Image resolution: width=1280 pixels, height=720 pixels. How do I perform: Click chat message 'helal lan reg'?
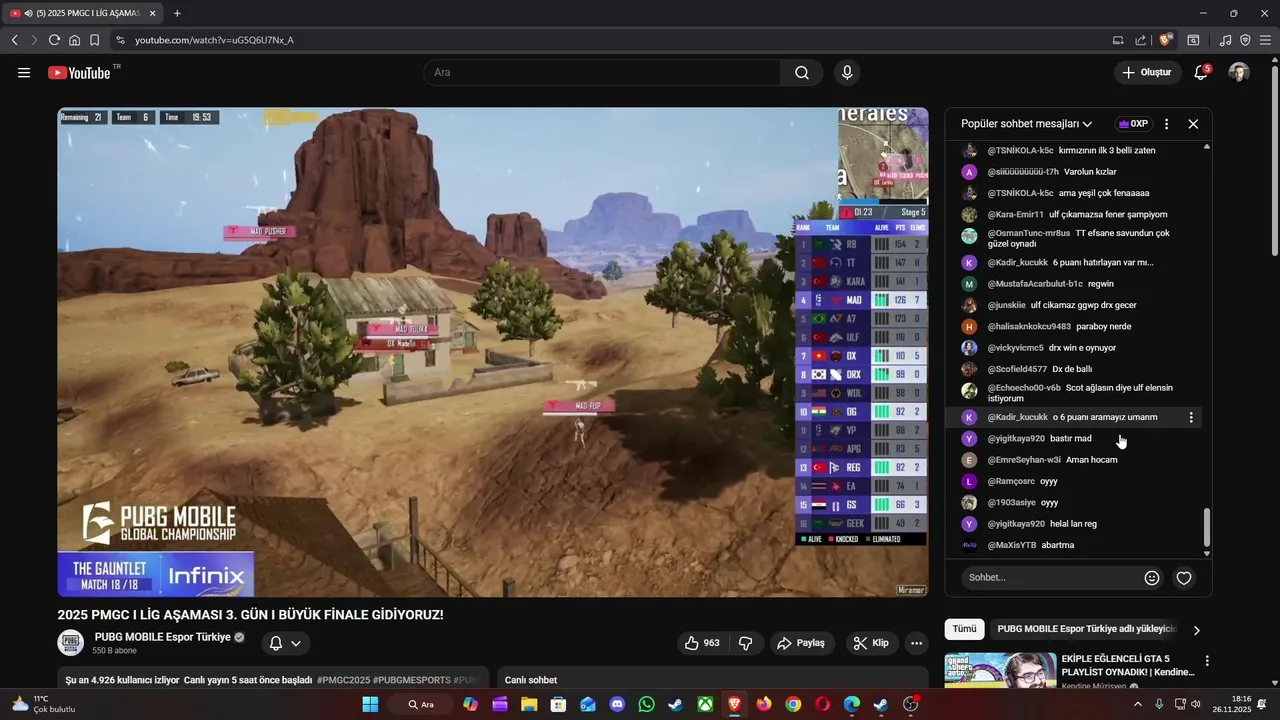click(x=1073, y=524)
